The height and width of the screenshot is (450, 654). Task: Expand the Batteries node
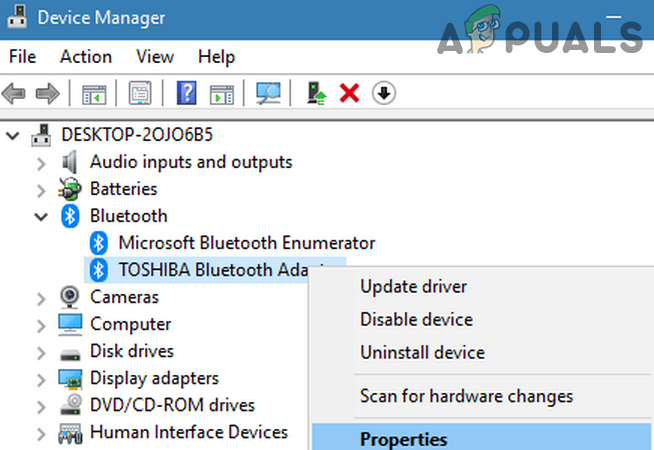[41, 191]
